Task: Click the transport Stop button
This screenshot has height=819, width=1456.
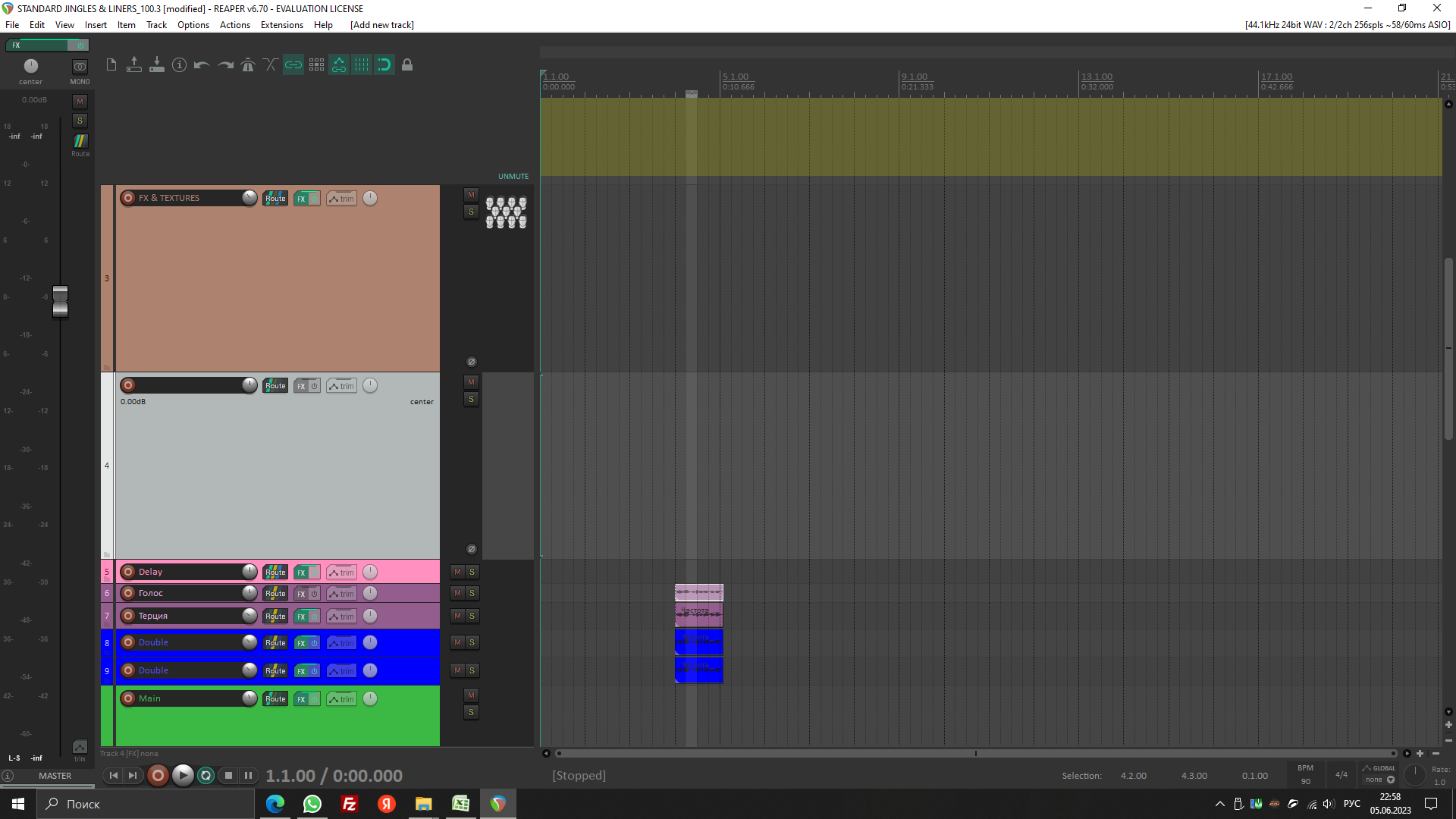Action: coord(228,775)
